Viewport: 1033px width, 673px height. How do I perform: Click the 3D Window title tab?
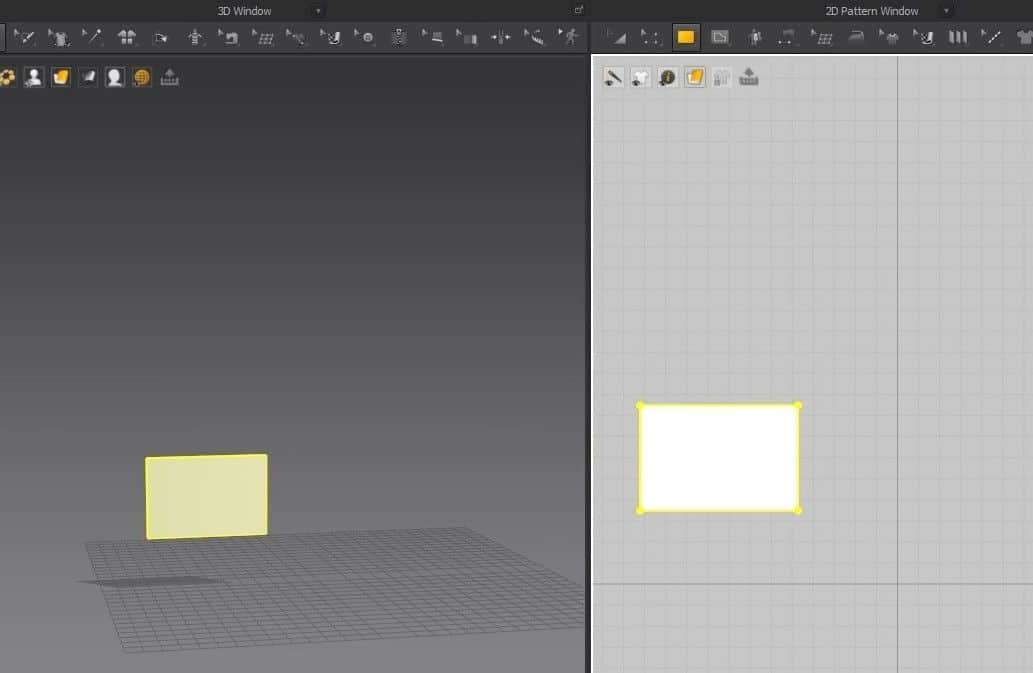click(x=244, y=11)
